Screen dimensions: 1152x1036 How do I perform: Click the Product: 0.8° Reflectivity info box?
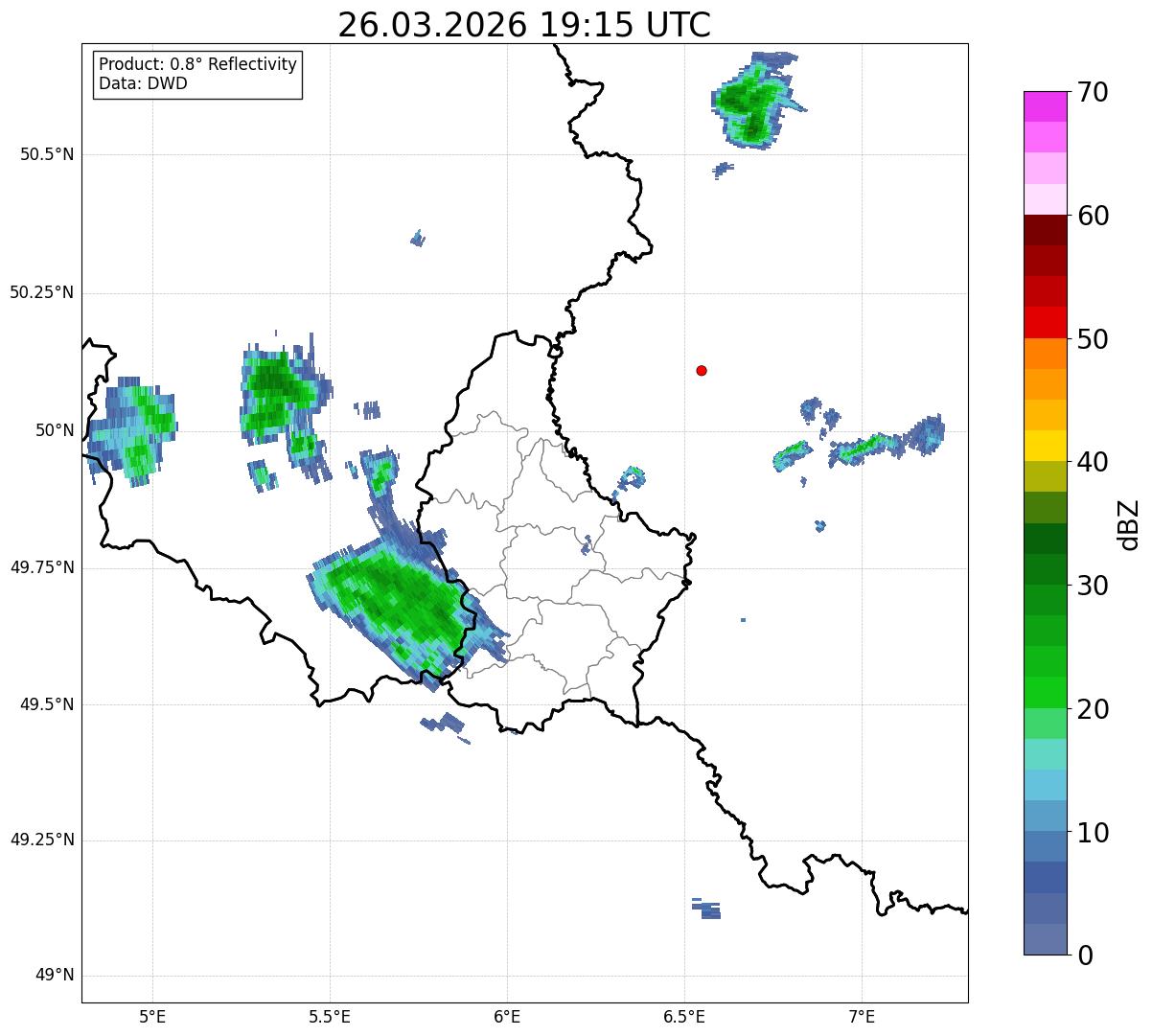point(198,74)
